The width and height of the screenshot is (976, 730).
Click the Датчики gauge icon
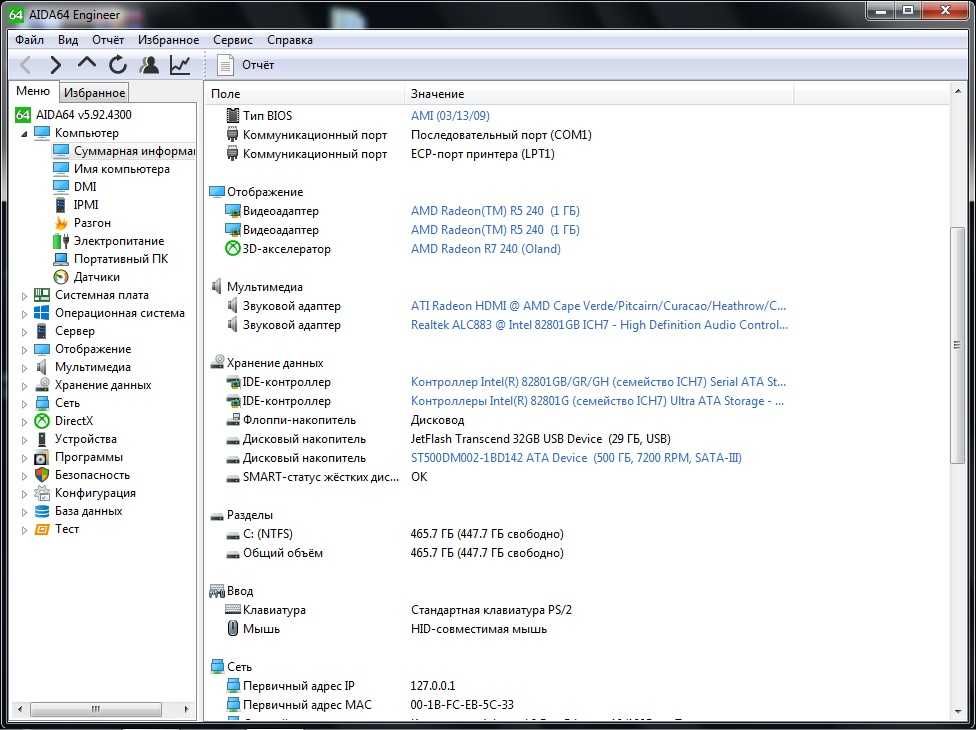coord(61,277)
